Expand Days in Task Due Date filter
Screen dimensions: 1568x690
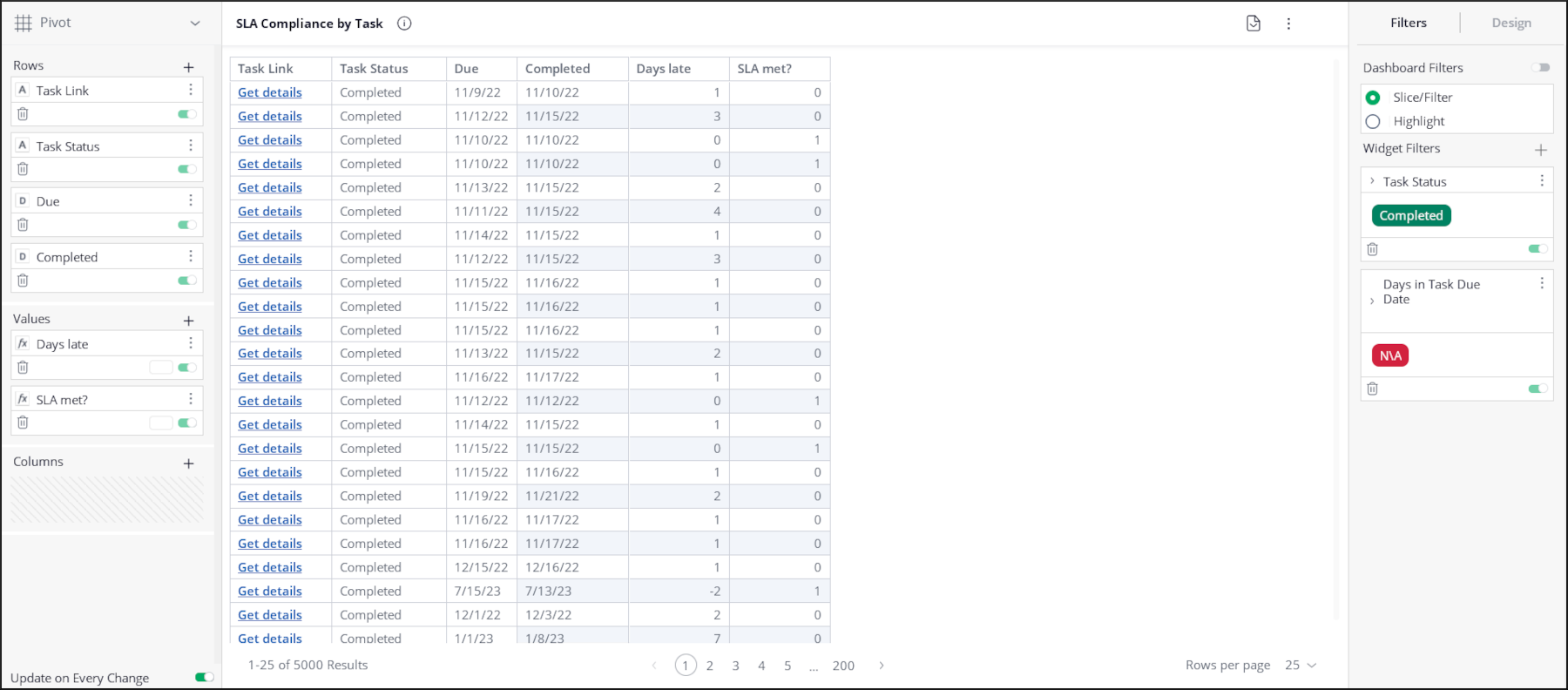1372,301
